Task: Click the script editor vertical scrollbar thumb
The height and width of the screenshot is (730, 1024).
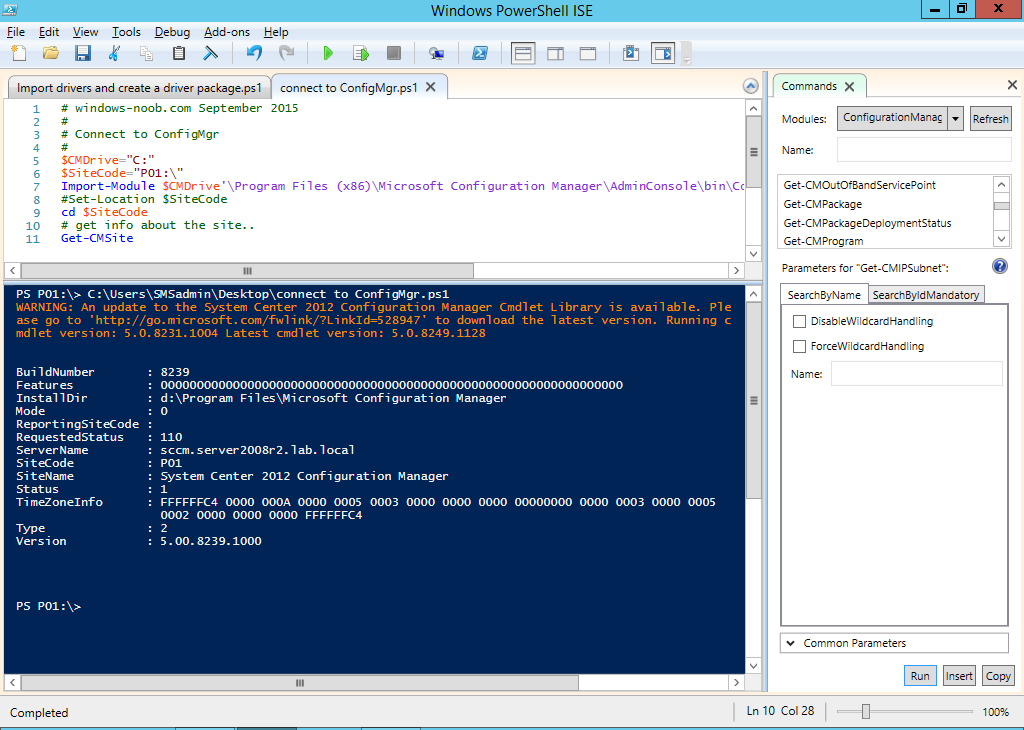Action: click(753, 152)
